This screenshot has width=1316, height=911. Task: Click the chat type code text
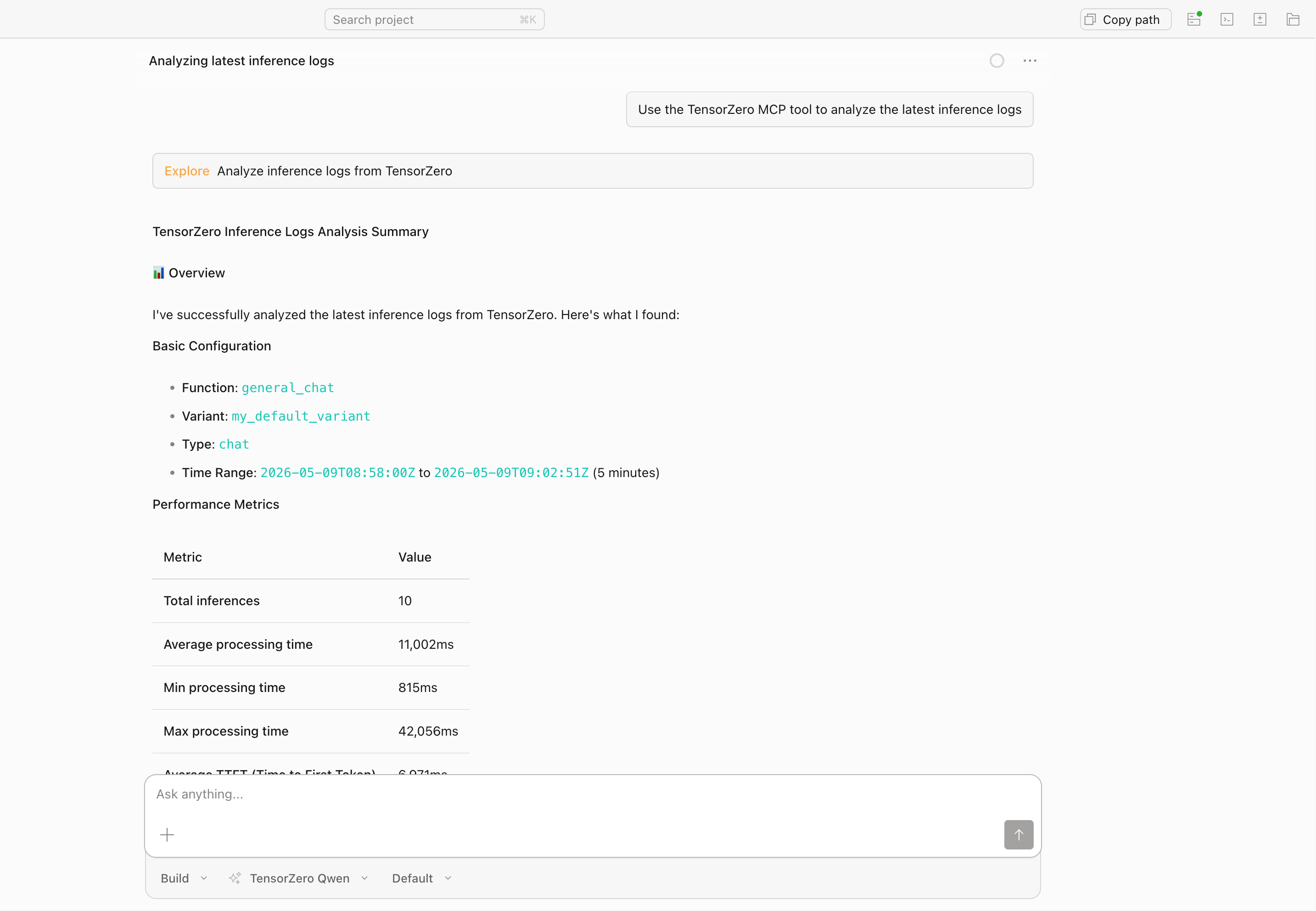(x=234, y=444)
